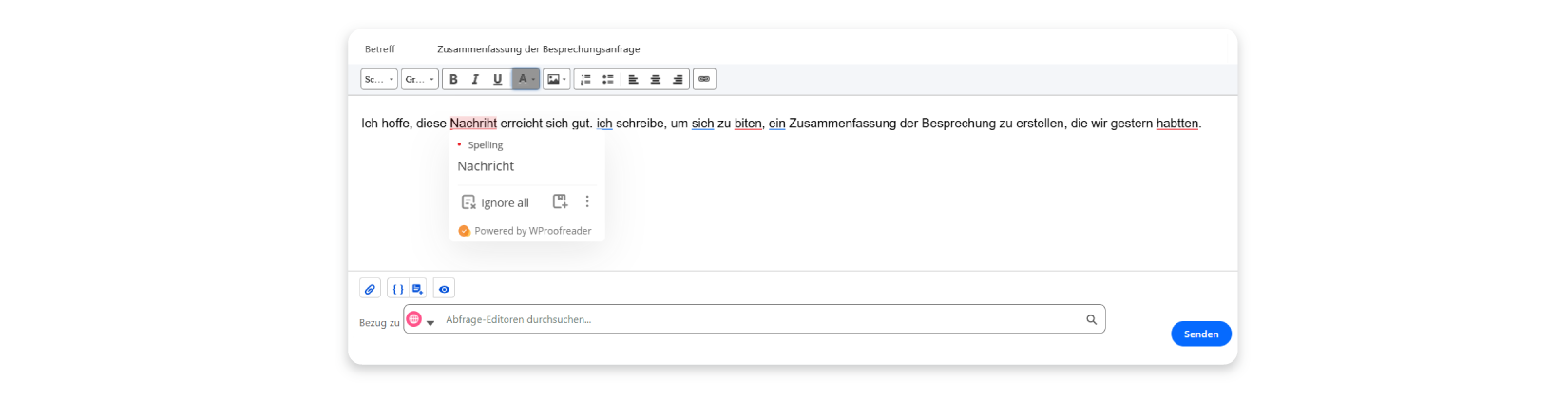1568x420 pixels.
Task: Click the attachment paperclip icon
Action: click(370, 289)
